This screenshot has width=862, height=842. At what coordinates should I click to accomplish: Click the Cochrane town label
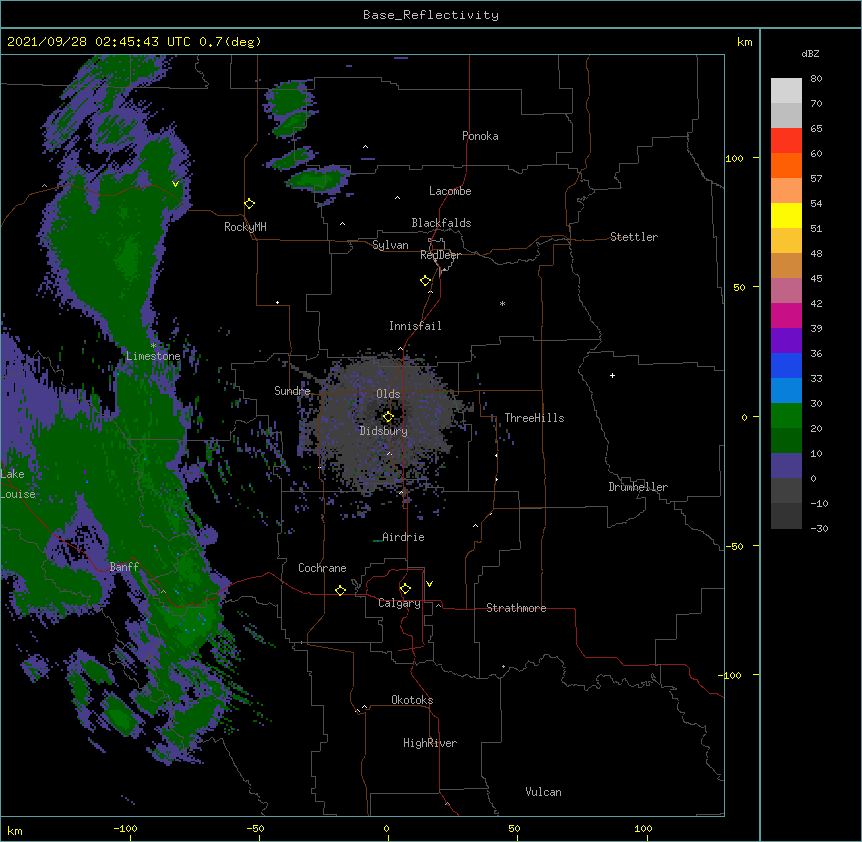[x=322, y=568]
